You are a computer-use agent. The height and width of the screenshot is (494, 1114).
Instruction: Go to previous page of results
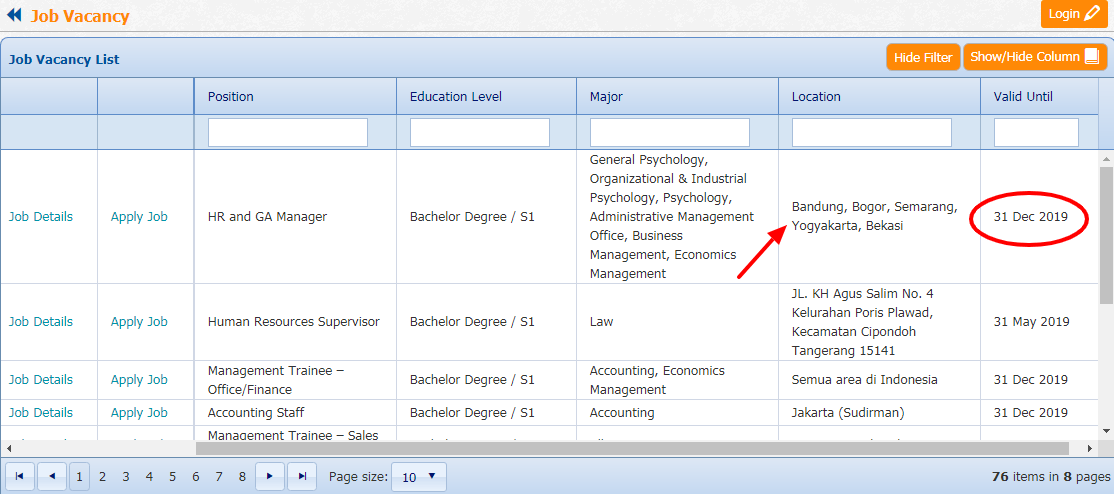(52, 477)
